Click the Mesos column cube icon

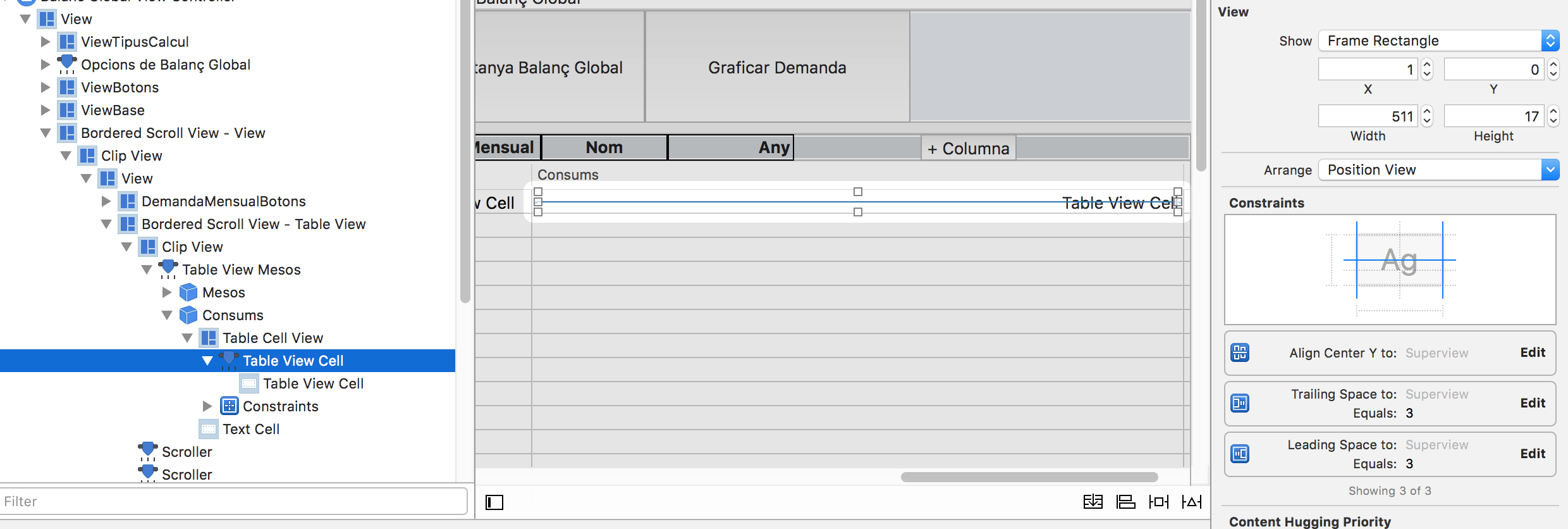tap(188, 292)
